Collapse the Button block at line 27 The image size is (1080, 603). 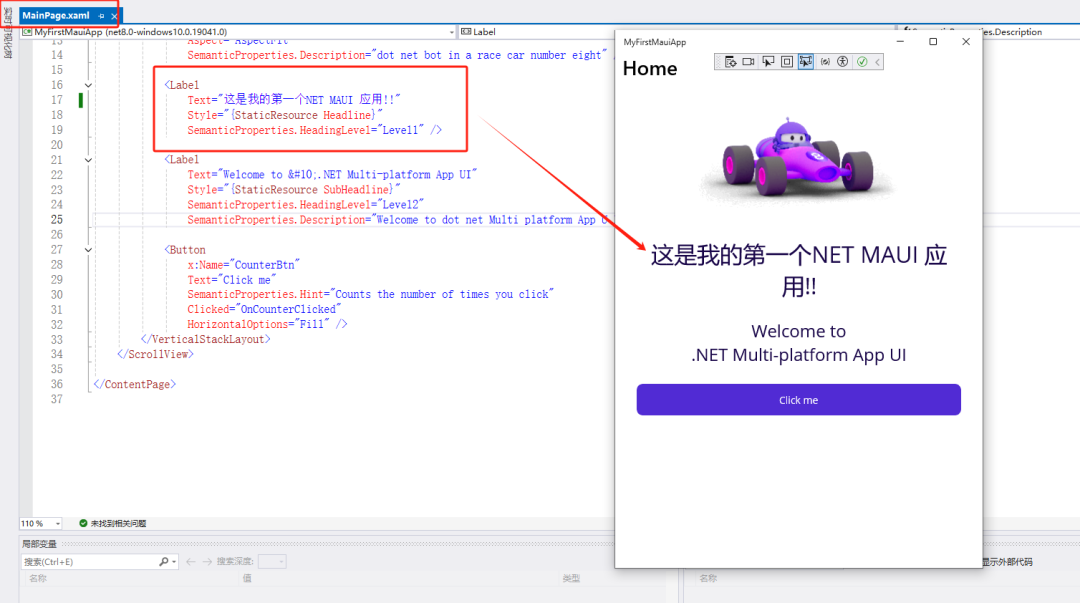click(88, 250)
